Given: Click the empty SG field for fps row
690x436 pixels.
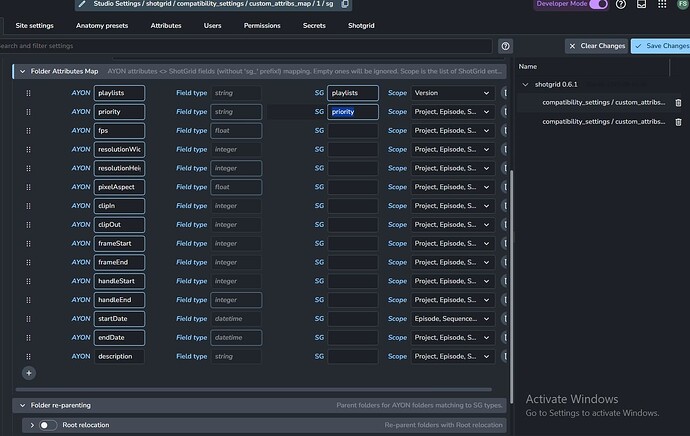Looking at the screenshot, I should click(352, 131).
